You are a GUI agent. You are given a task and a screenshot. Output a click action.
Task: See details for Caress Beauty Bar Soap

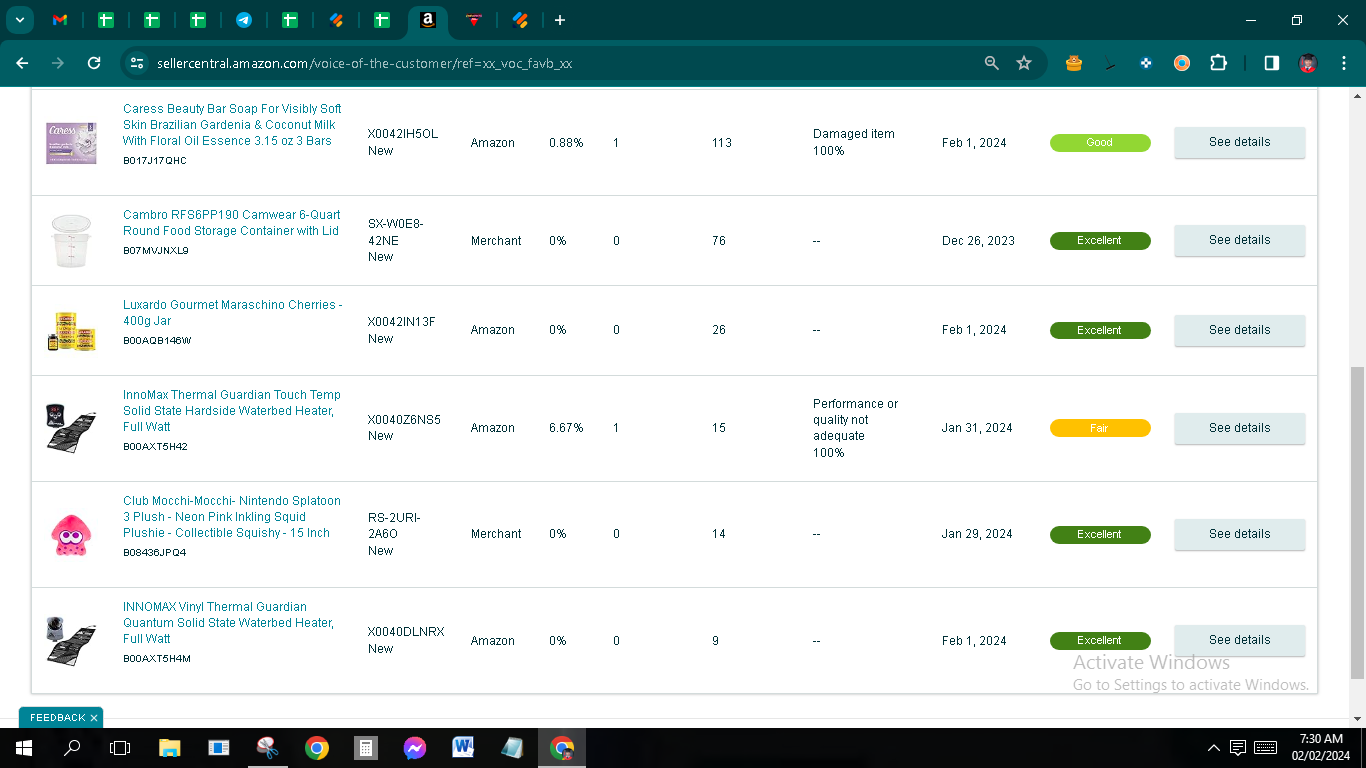click(1239, 142)
